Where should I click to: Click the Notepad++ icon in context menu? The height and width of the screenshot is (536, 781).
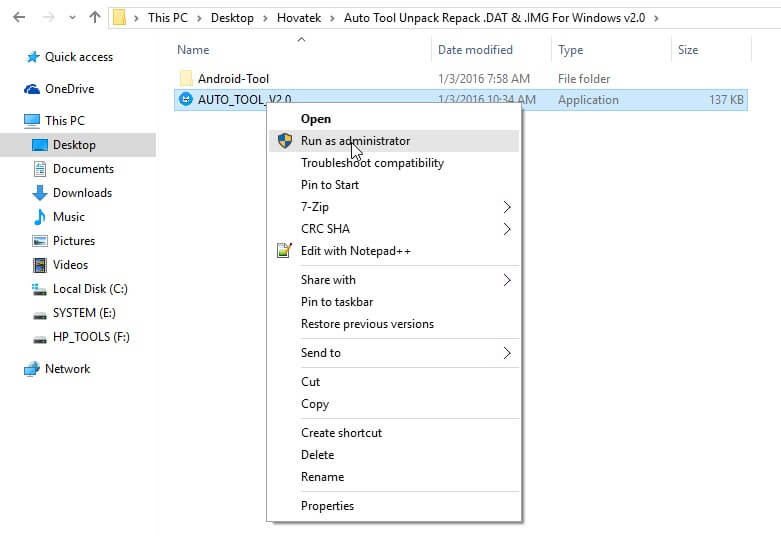click(x=284, y=250)
